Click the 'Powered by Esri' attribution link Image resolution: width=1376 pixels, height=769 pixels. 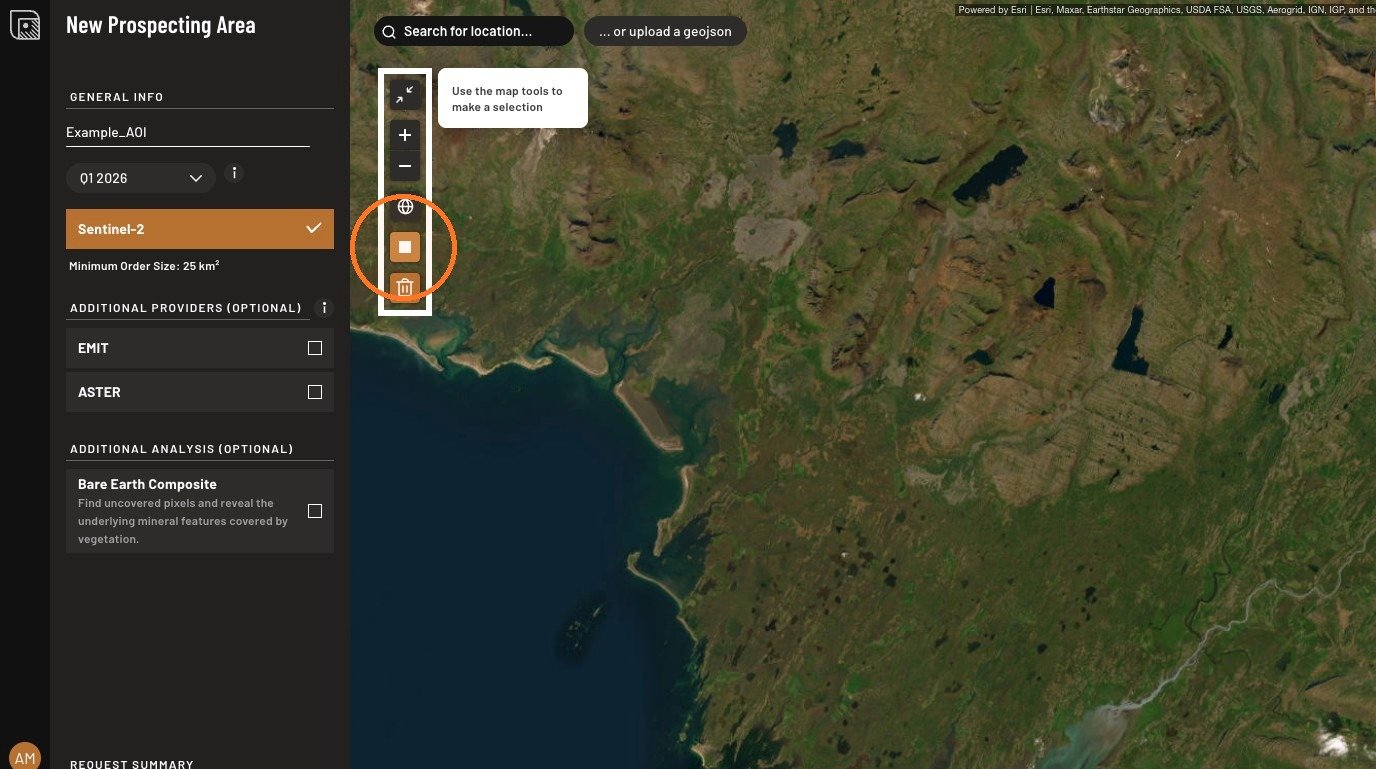tap(991, 9)
